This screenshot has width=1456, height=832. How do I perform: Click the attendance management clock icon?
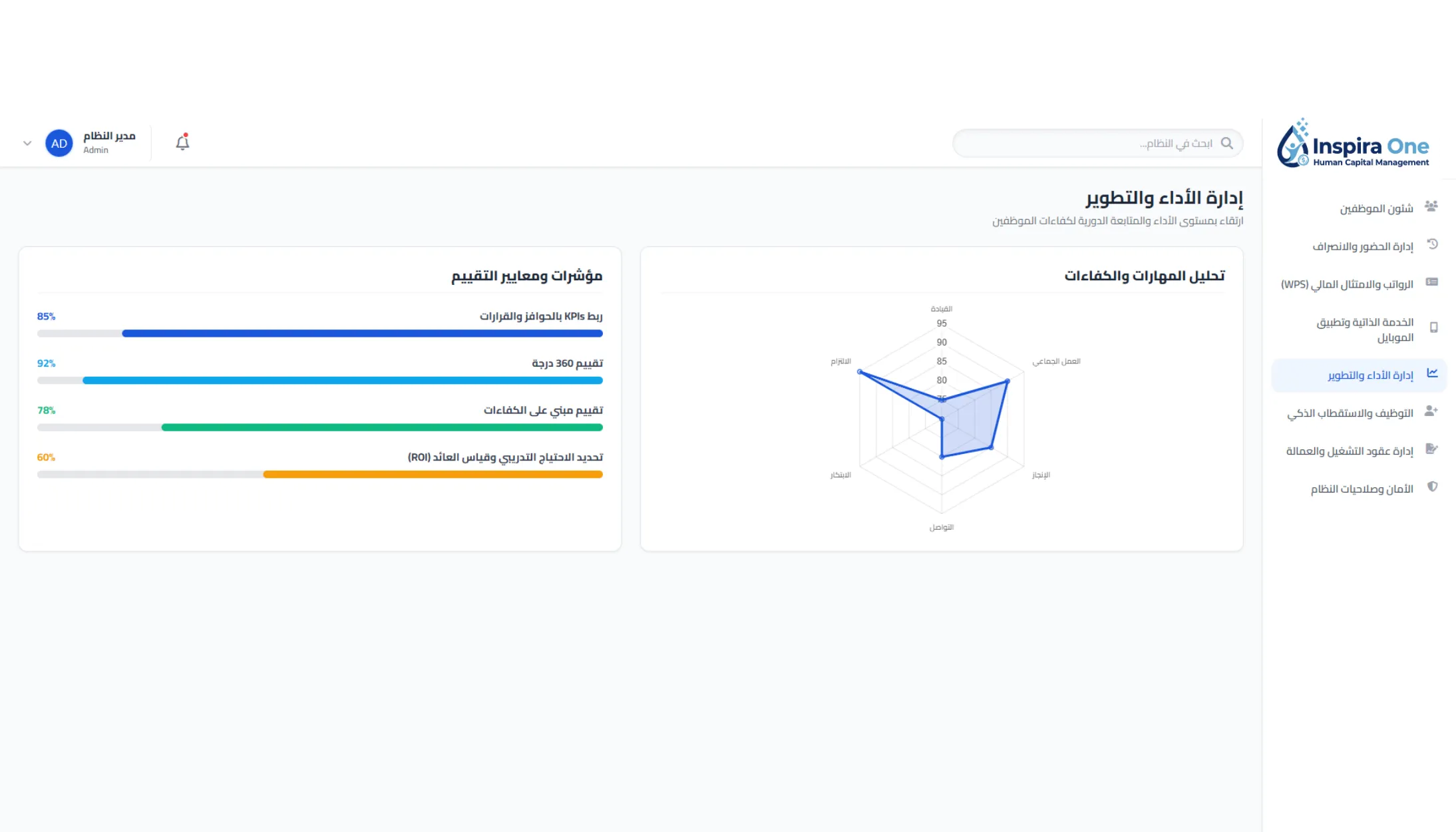1433,244
